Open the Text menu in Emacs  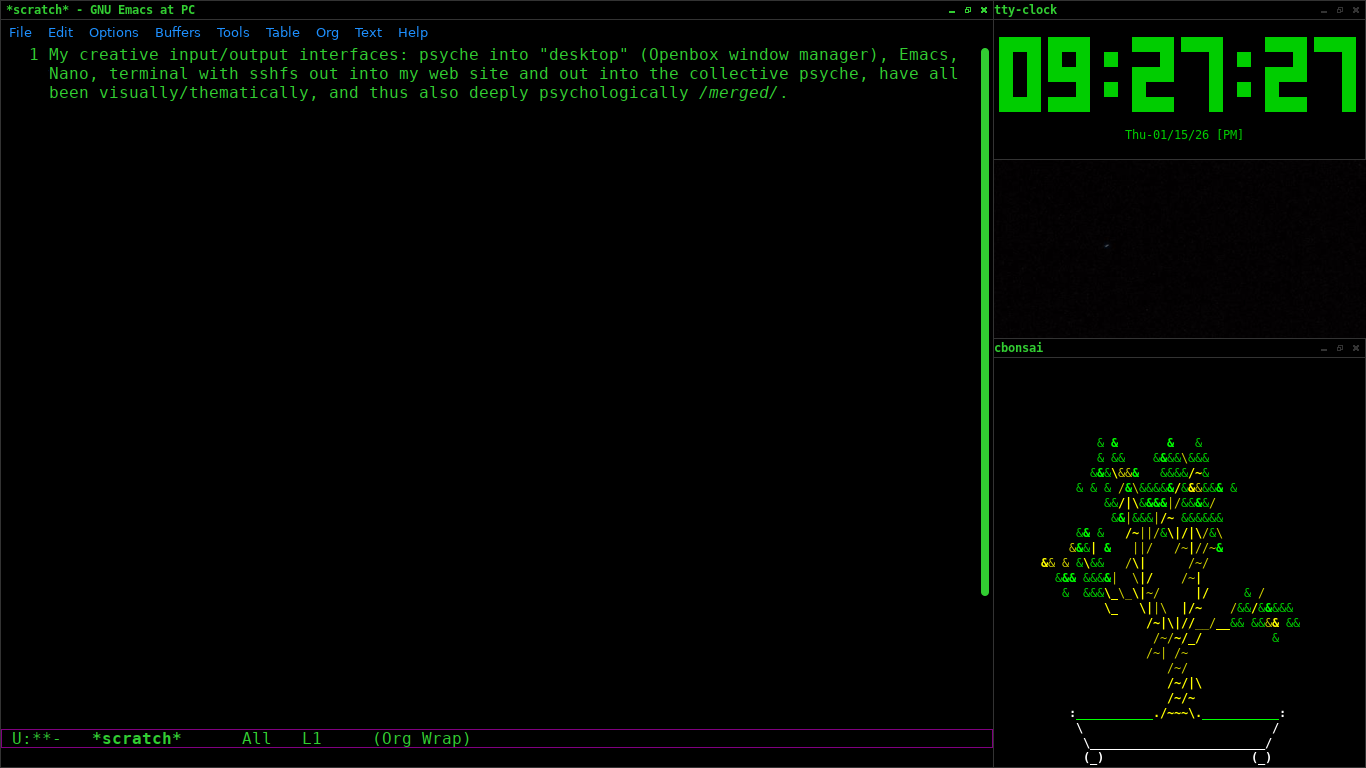click(x=368, y=32)
